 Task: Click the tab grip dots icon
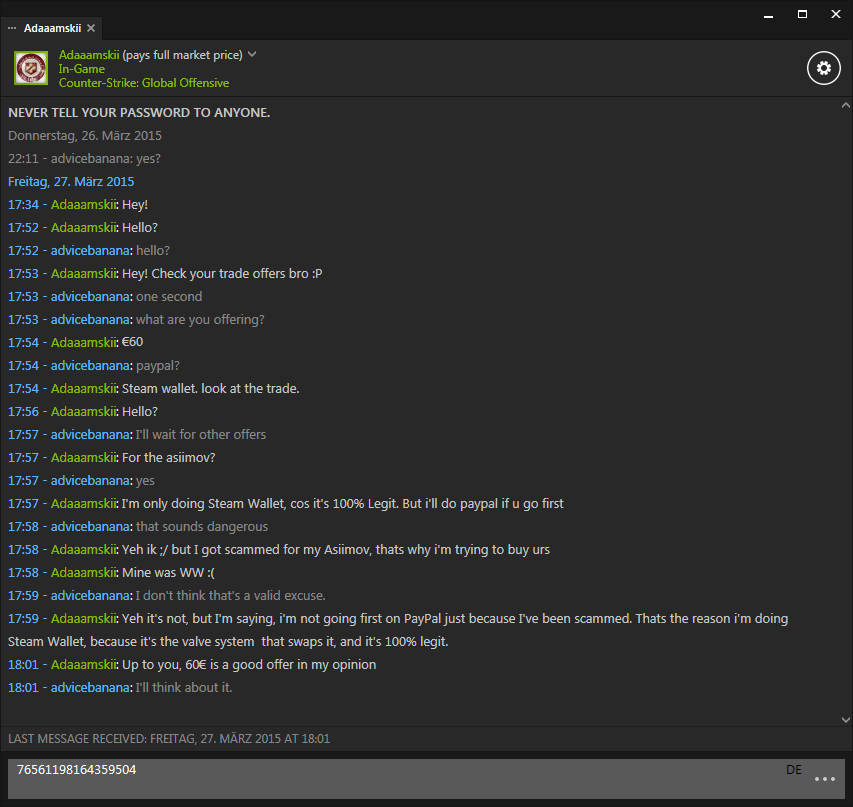pyautogui.click(x=12, y=28)
